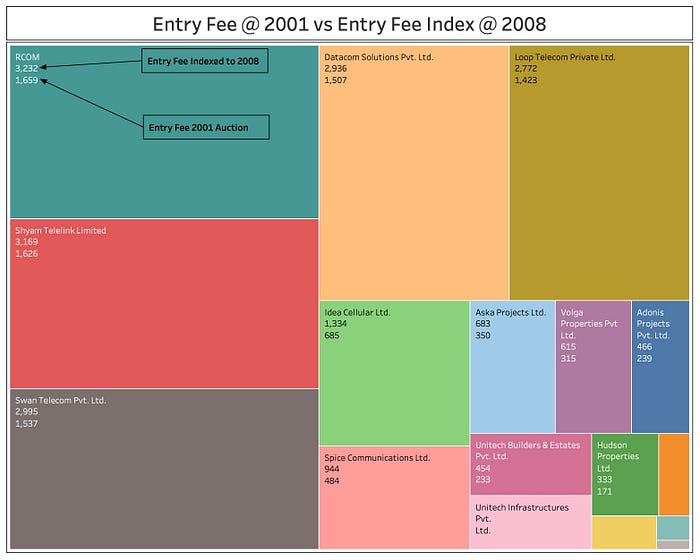The image size is (700, 560).
Task: Click Adonis Projects value 239
Action: pyautogui.click(x=644, y=359)
